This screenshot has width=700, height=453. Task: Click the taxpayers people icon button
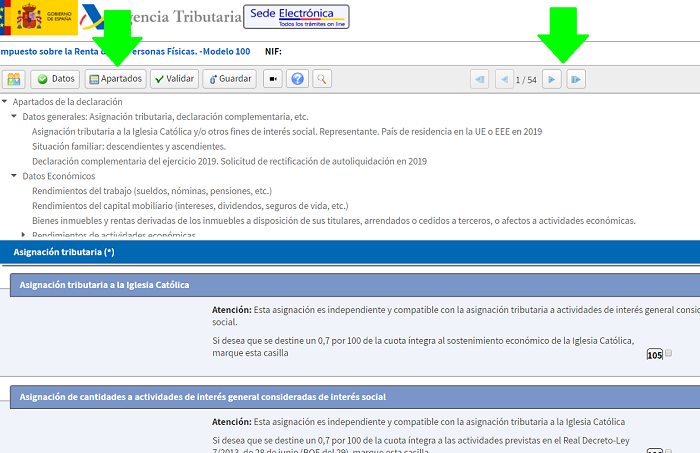pos(14,79)
